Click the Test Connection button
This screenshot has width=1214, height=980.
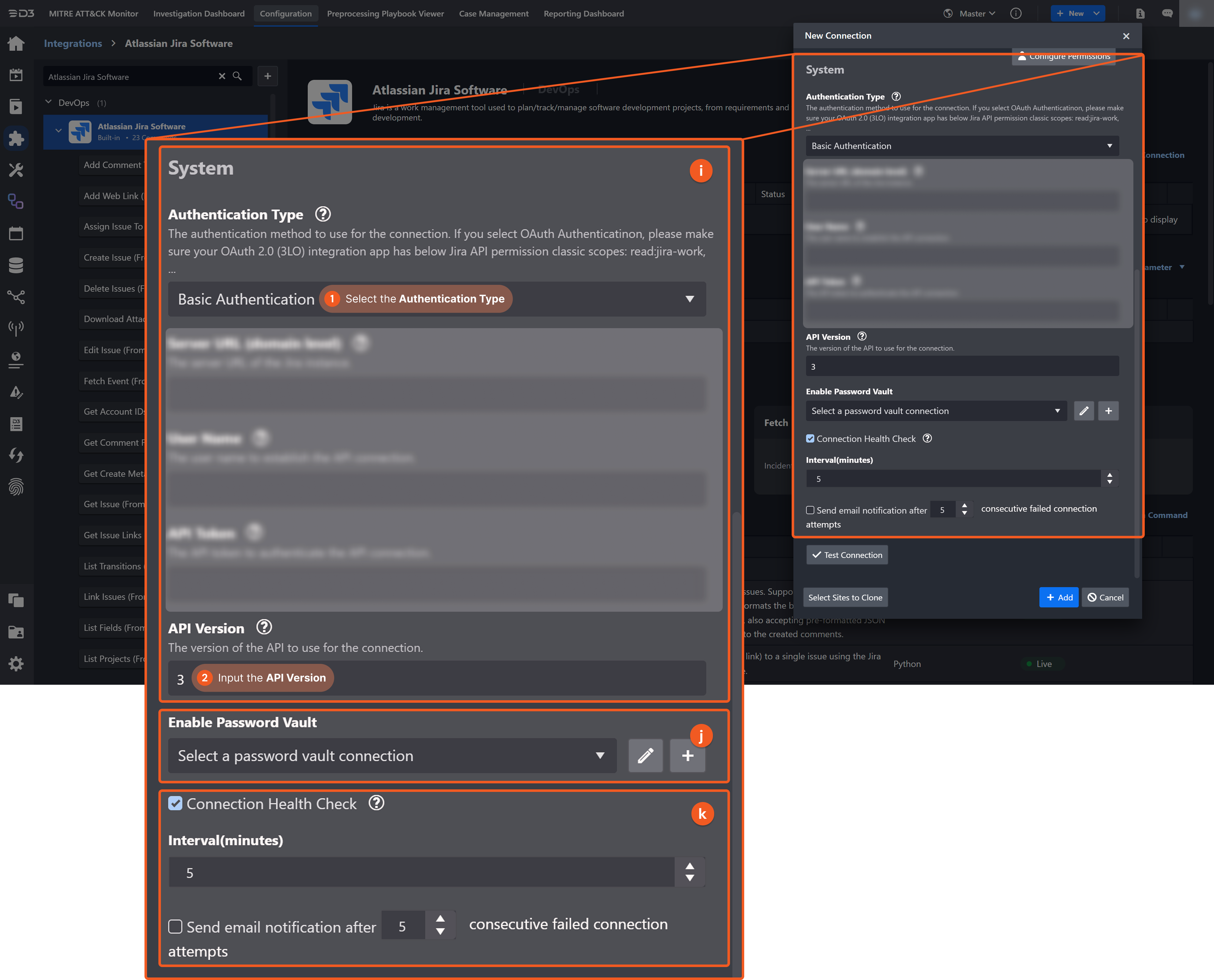coord(847,555)
